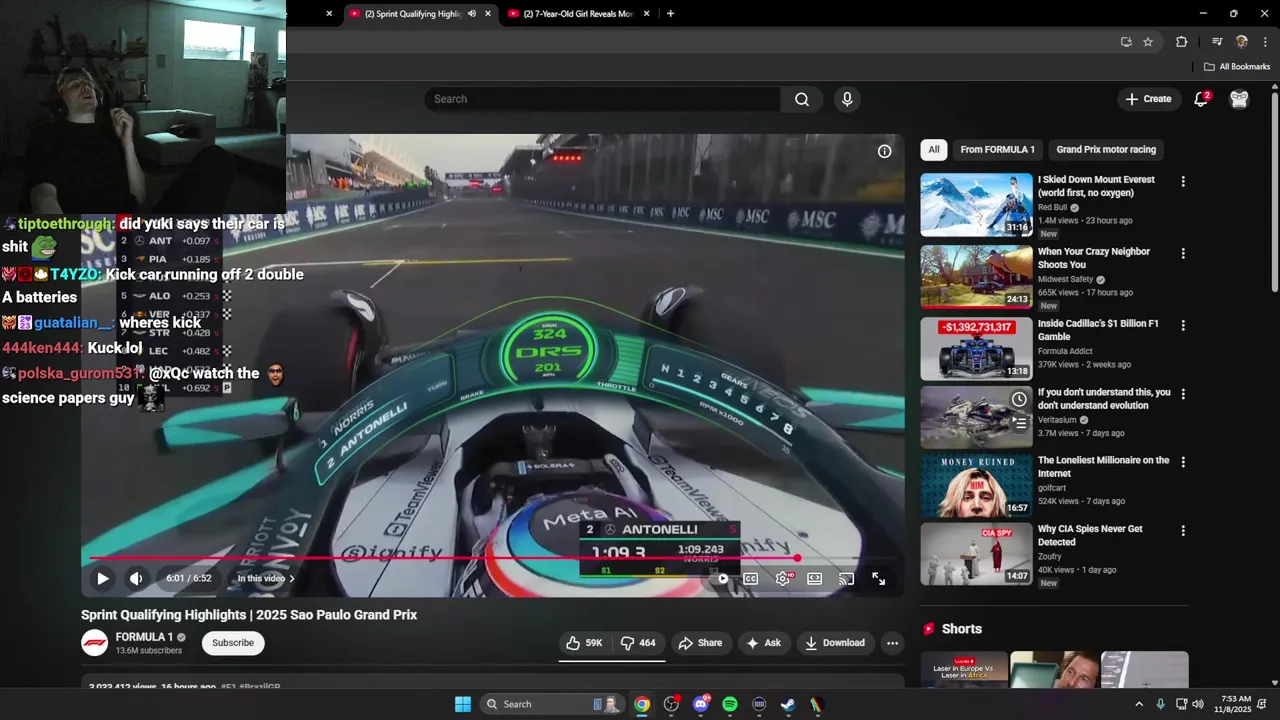Screen dimensions: 1280x720
Task: Open Steam from the taskbar
Action: click(788, 704)
